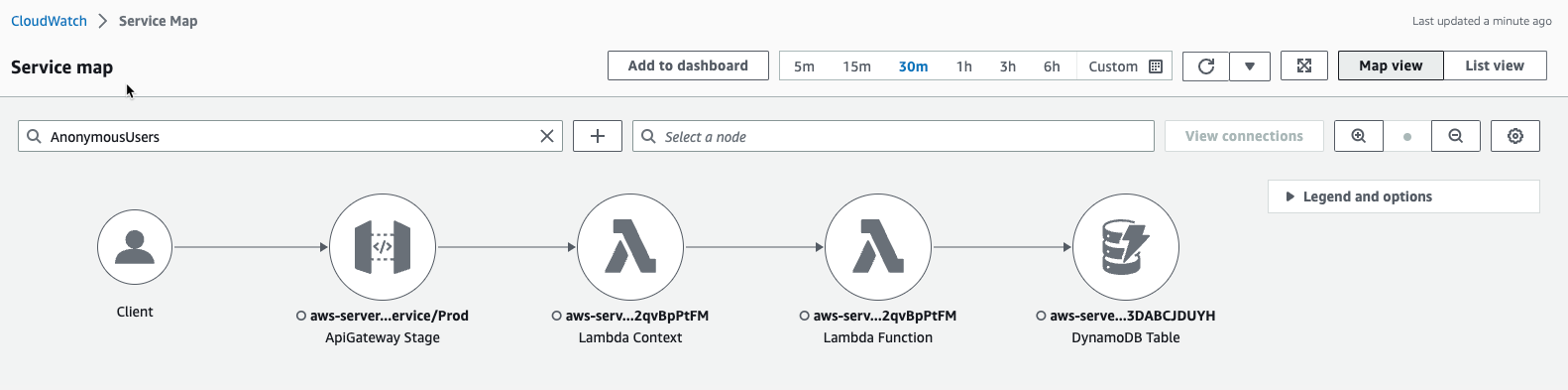The width and height of the screenshot is (1568, 390).
Task: Focus the Select a node field
Action: pos(893,136)
